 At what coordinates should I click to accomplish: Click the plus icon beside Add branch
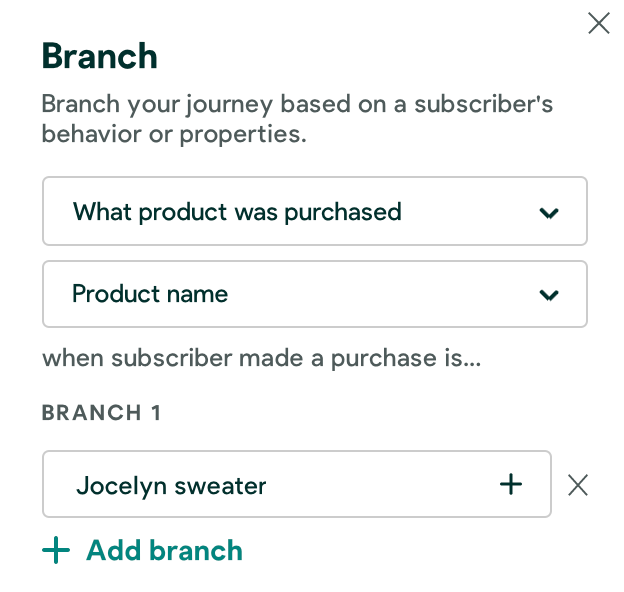coord(56,551)
